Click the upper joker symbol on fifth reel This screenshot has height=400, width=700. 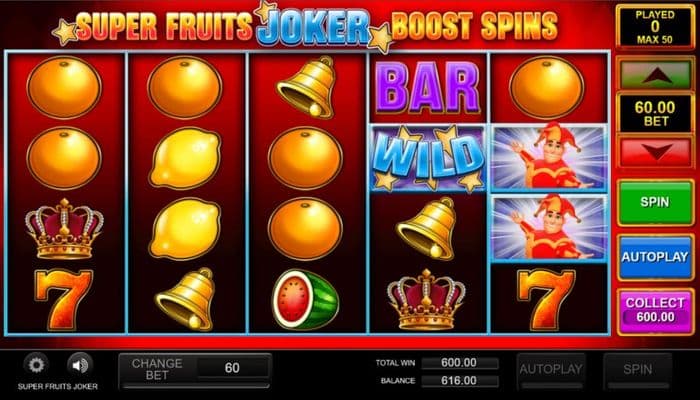549,158
